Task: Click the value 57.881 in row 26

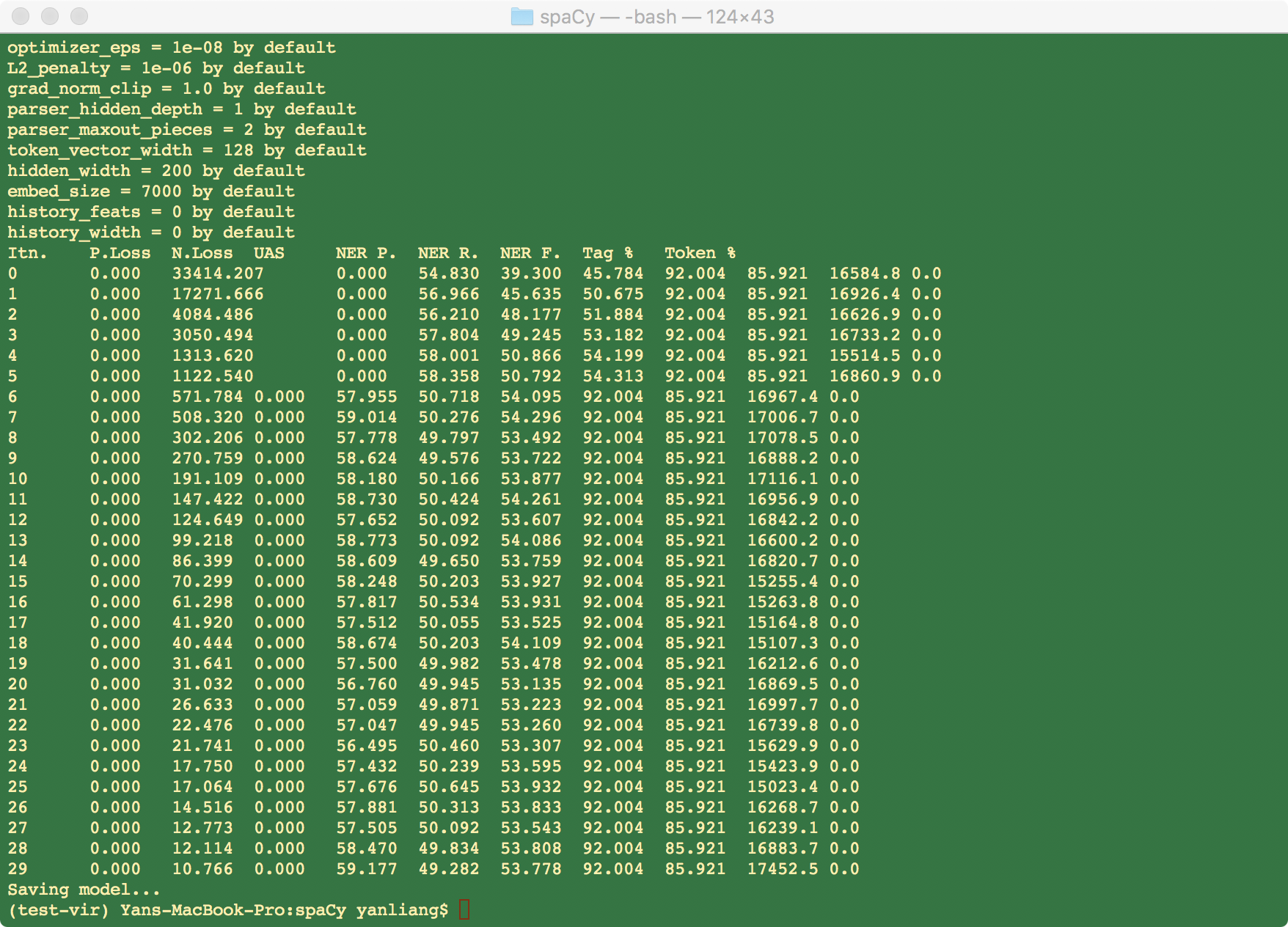Action: pos(367,807)
